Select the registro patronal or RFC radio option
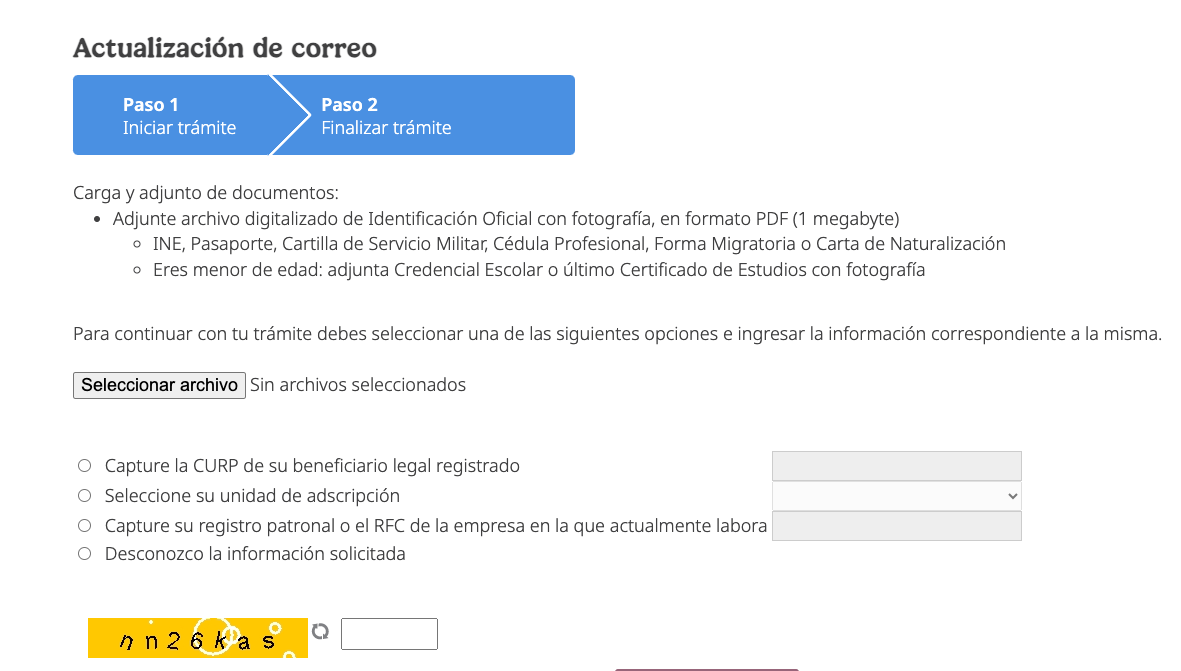Viewport: 1181px width, 671px height. coord(85,526)
